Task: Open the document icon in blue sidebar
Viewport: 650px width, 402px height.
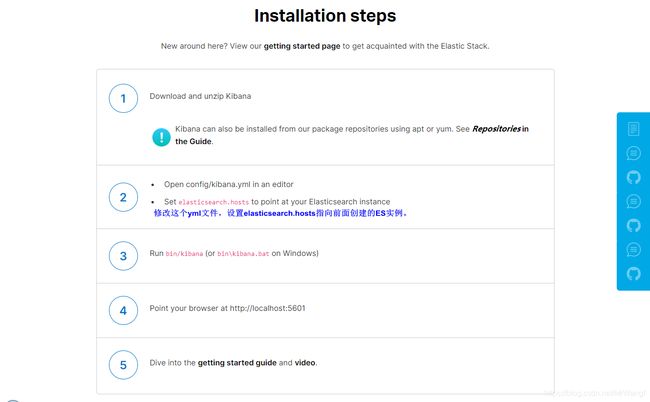Action: click(633, 129)
